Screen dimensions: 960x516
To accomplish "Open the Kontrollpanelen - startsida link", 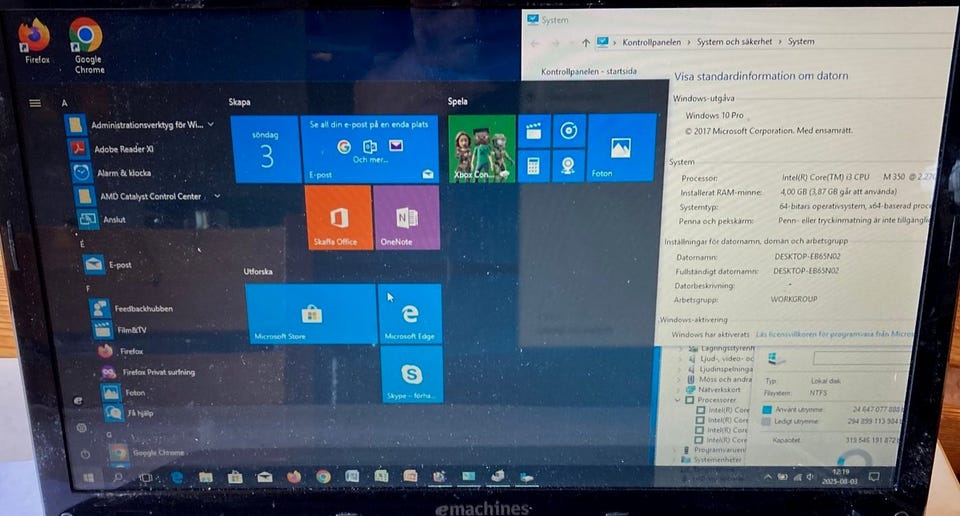I will (588, 72).
